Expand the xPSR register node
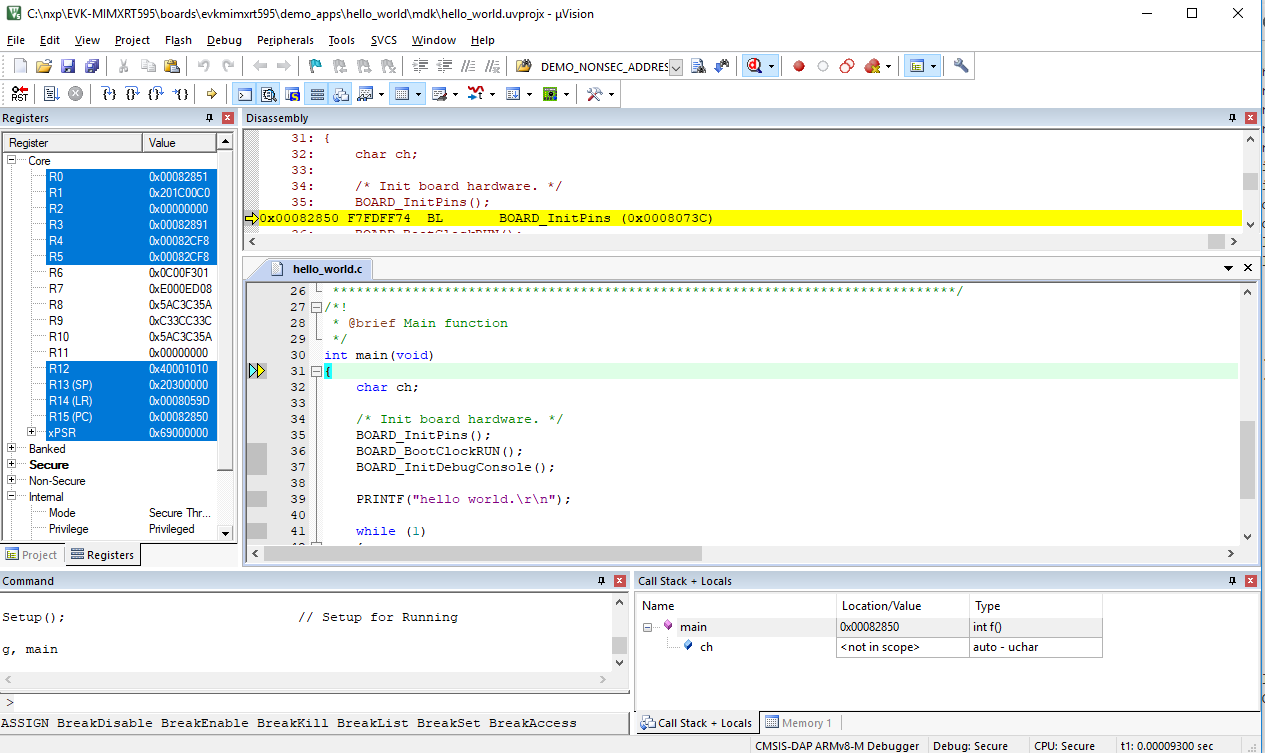Image resolution: width=1265 pixels, height=753 pixels. coord(32,433)
